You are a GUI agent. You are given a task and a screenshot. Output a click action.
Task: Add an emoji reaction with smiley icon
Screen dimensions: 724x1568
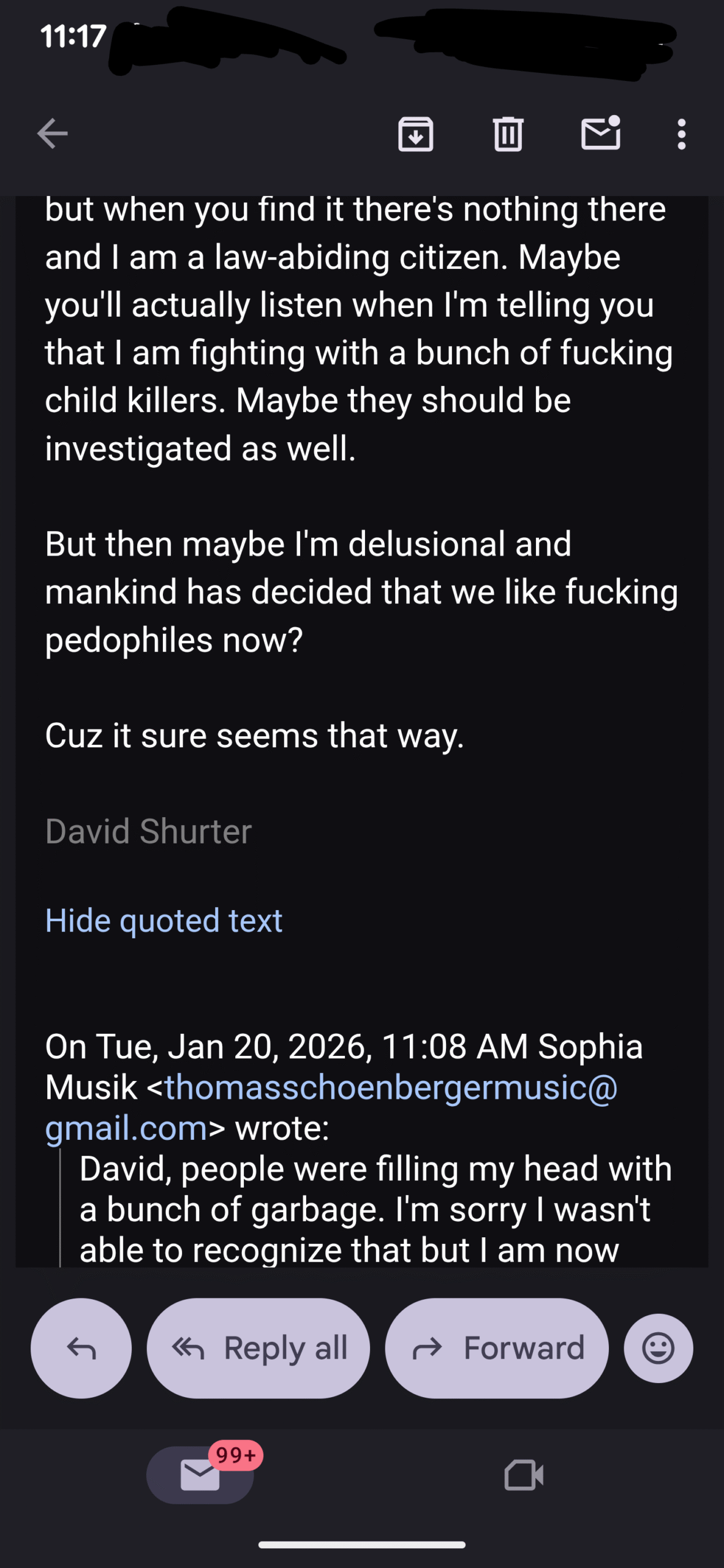pos(658,1348)
